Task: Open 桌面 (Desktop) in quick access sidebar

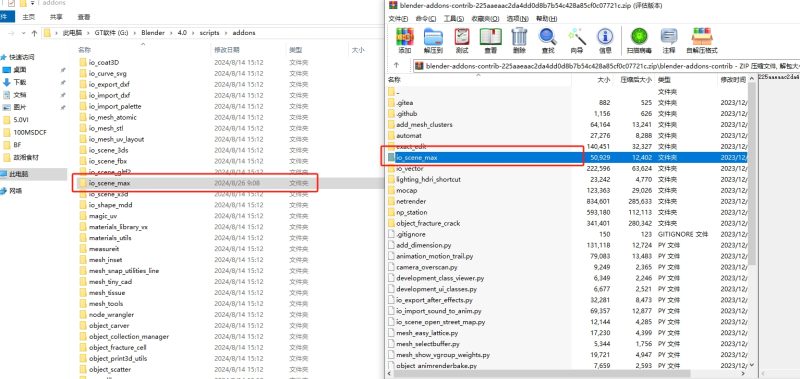Action: pyautogui.click(x=19, y=70)
